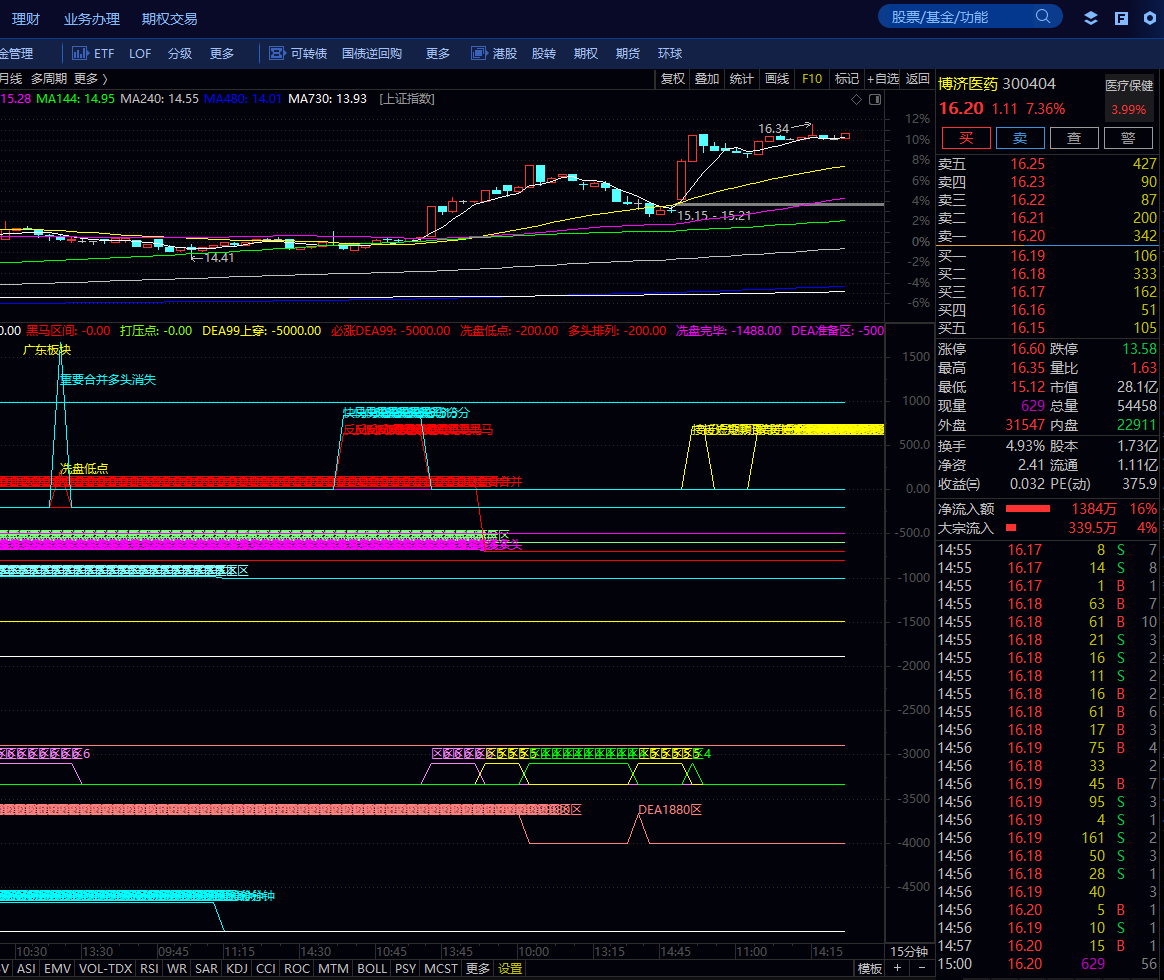Open 环球 market
This screenshot has height=980, width=1164.
click(670, 53)
